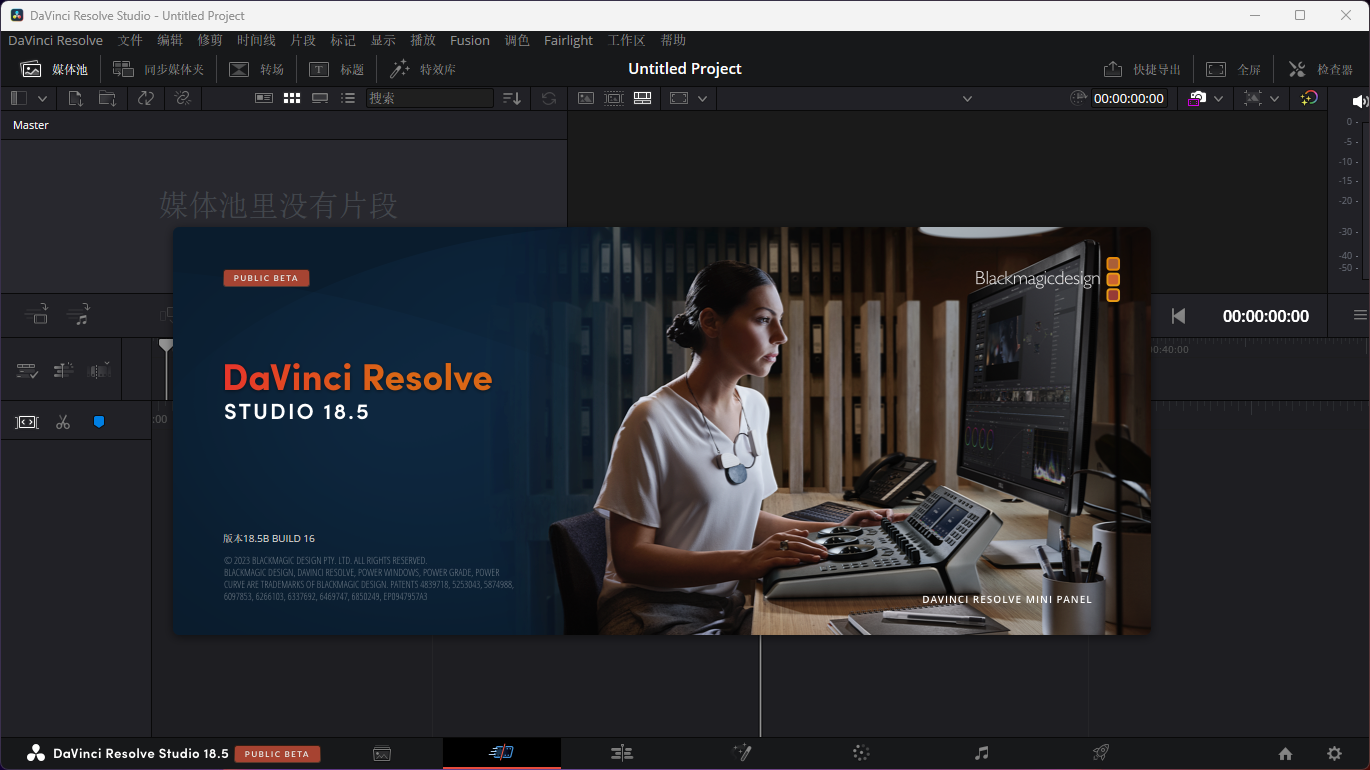Click the source clip viewer mode icon
The height and width of the screenshot is (770, 1370).
point(586,98)
